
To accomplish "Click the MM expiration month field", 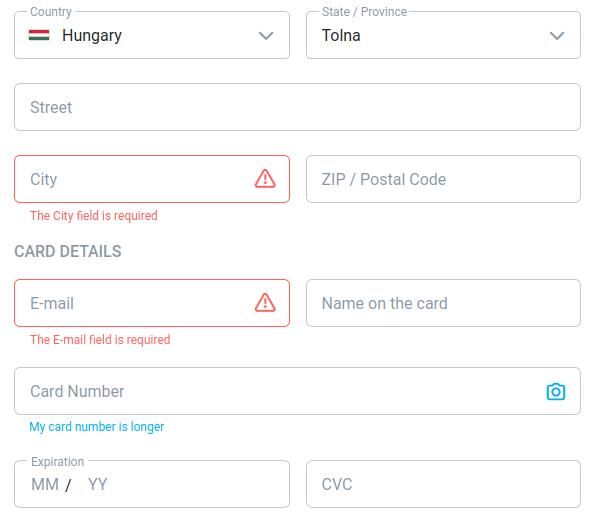I will [45, 484].
